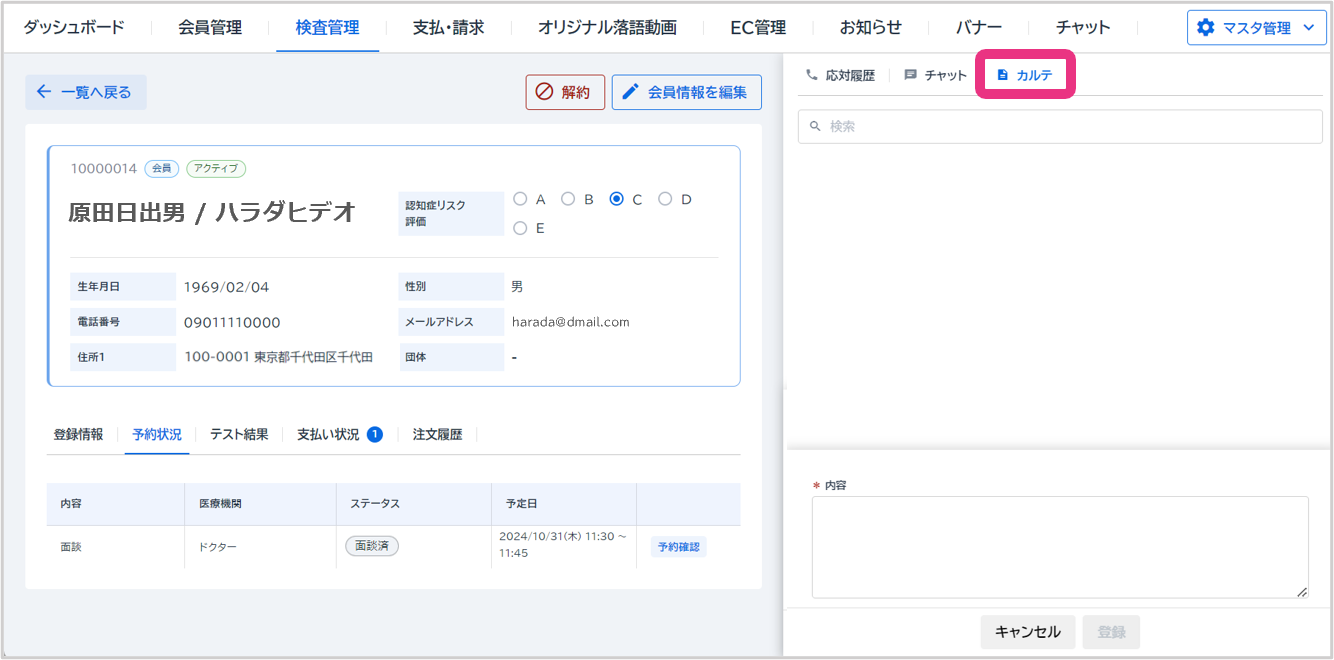
Task: Open the 会員管理 menu item
Action: pyautogui.click(x=210, y=27)
